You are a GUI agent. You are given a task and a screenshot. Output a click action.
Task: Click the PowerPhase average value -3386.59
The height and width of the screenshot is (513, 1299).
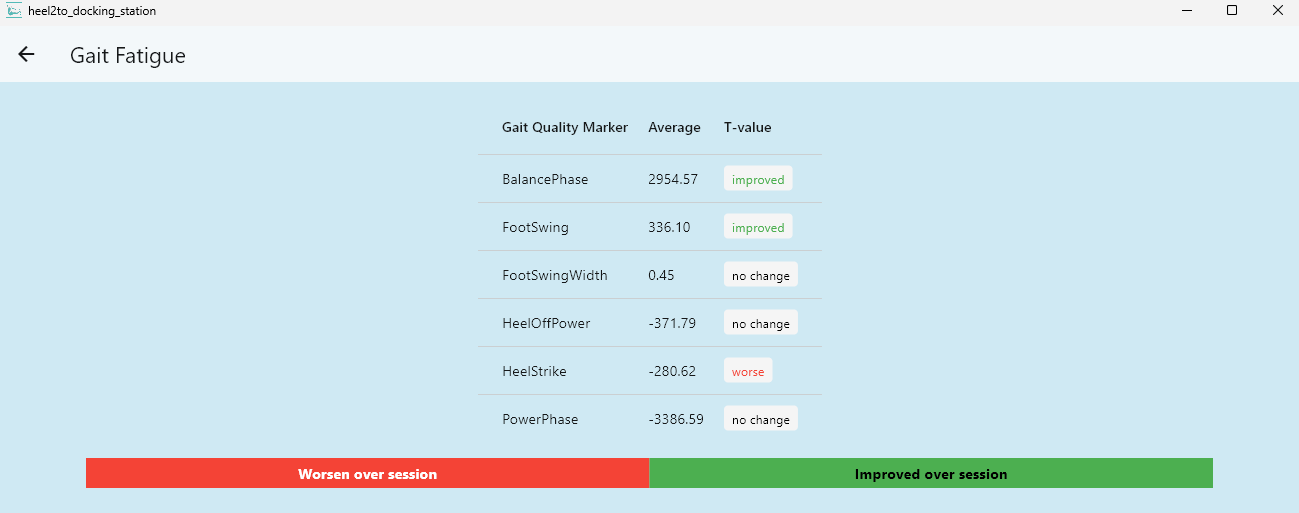[676, 420]
